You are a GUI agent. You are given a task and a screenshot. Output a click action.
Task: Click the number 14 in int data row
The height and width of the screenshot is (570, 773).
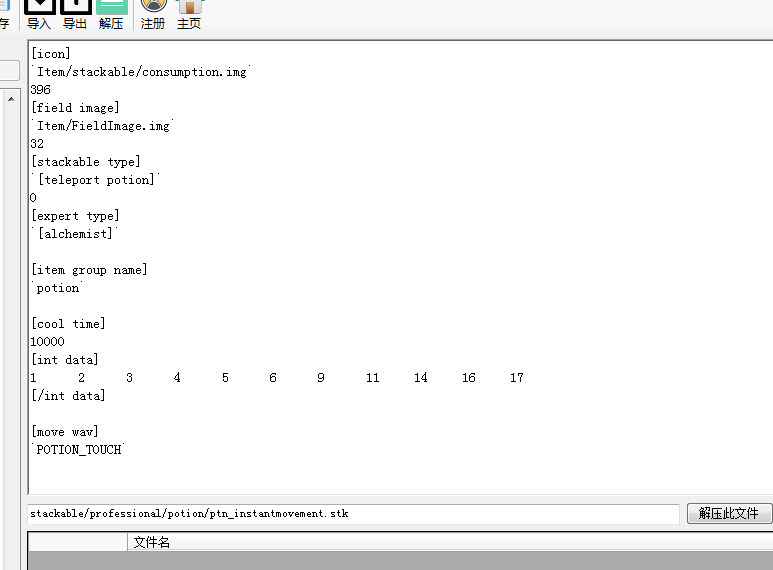click(421, 378)
